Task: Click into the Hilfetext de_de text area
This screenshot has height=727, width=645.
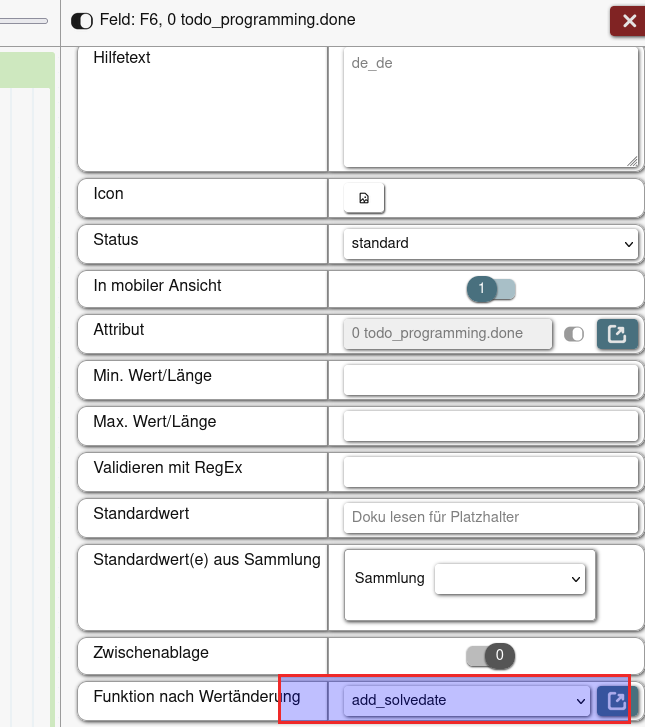Action: [x=490, y=106]
